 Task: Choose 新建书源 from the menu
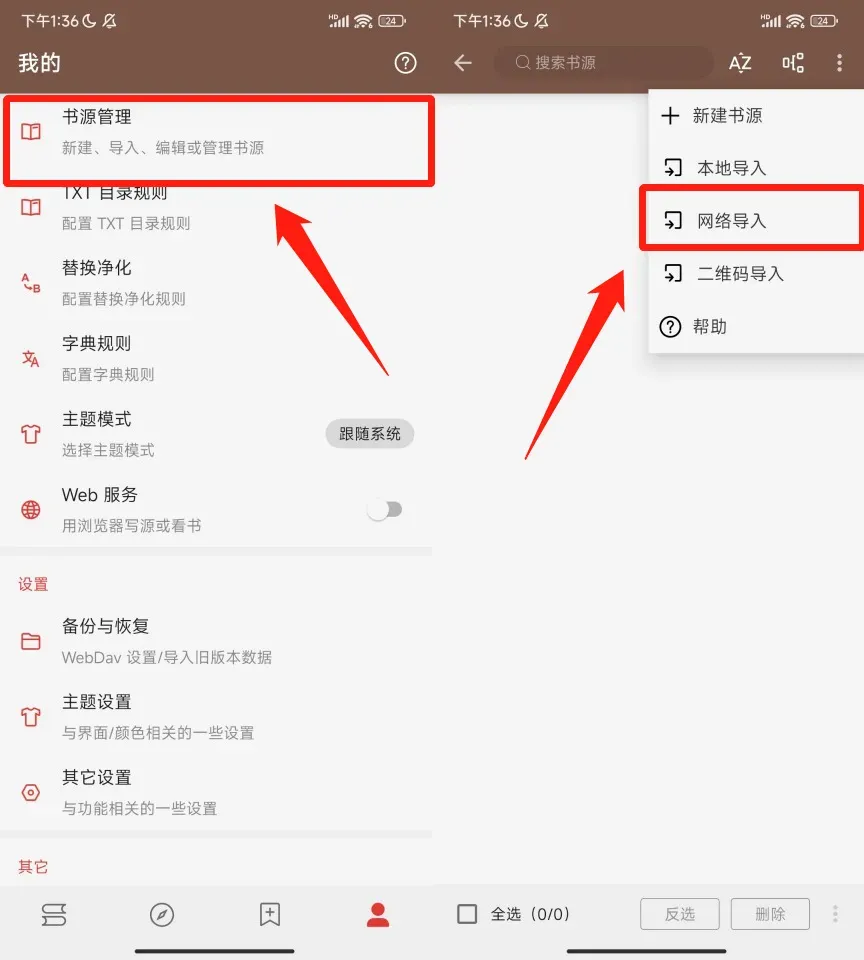coord(756,115)
